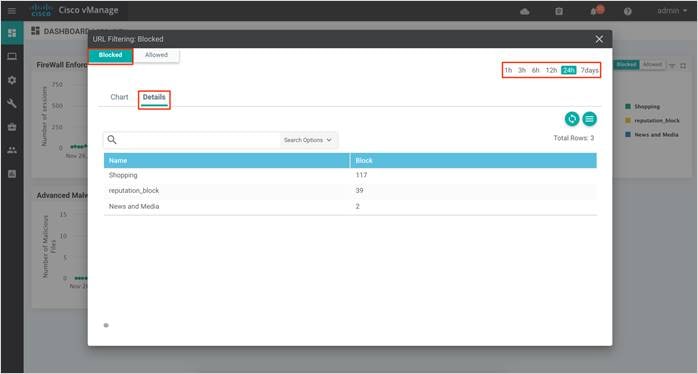Click the Total Rows: 3 label
Image resolution: width=698 pixels, height=374 pixels.
pyautogui.click(x=573, y=138)
